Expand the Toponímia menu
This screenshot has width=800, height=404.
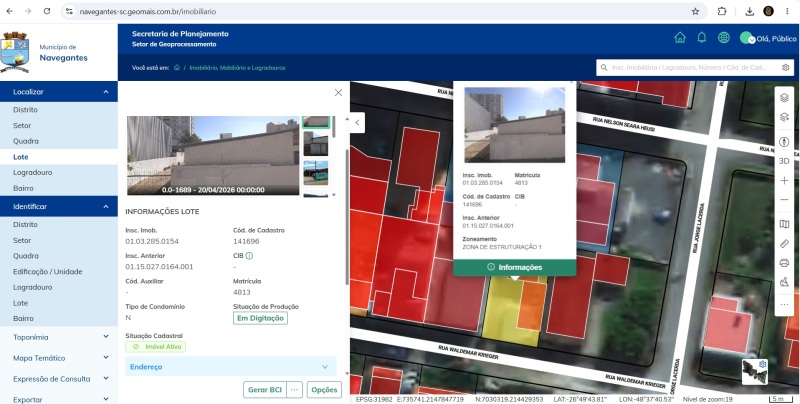(x=59, y=337)
